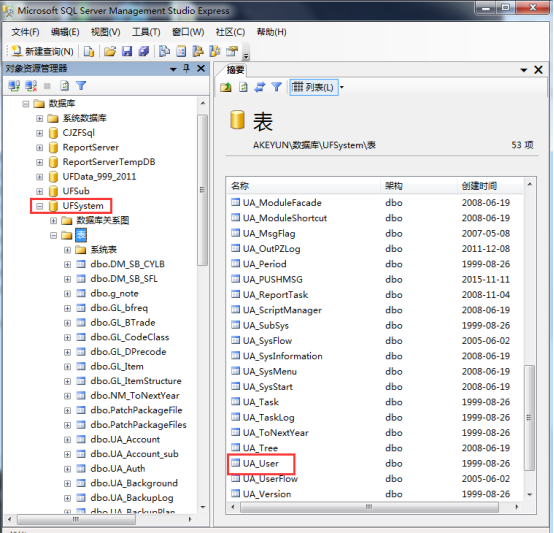Open the 视图(V) View menu
Viewport: 554px width, 533px height.
click(x=105, y=32)
